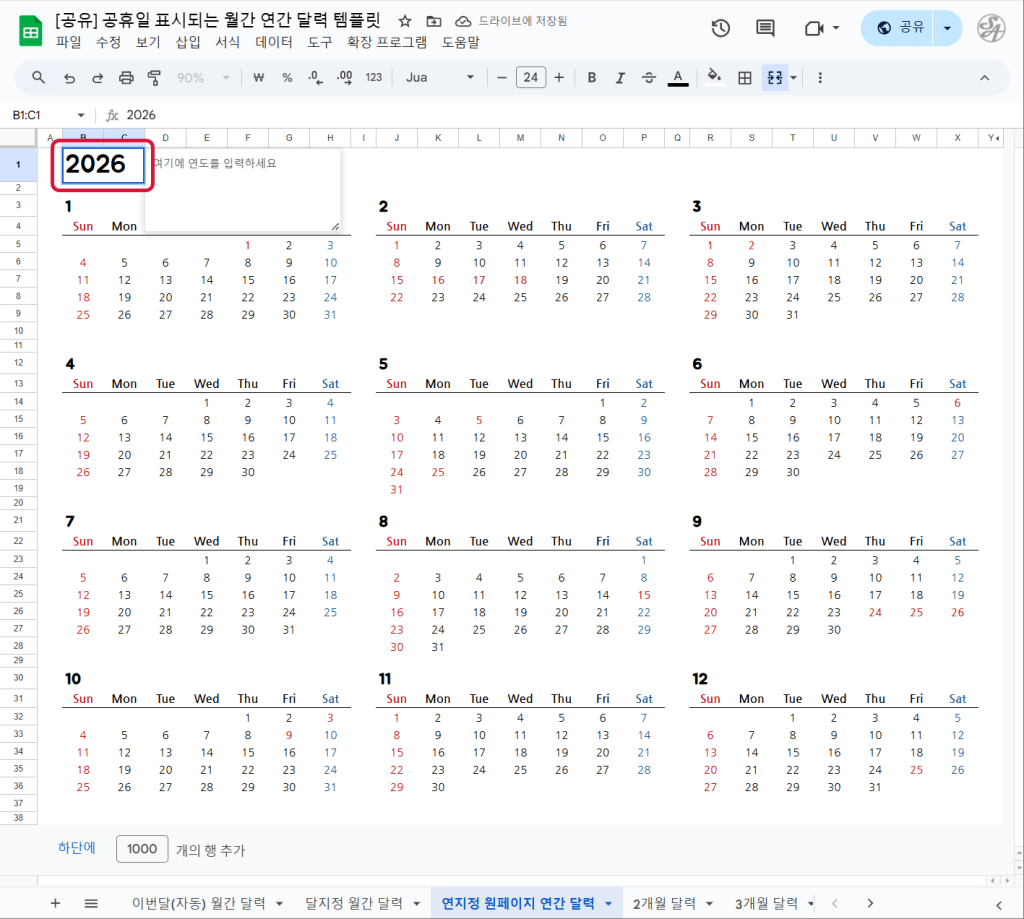Toggle strikethrough formatting
This screenshot has height=919, width=1024.
point(649,78)
